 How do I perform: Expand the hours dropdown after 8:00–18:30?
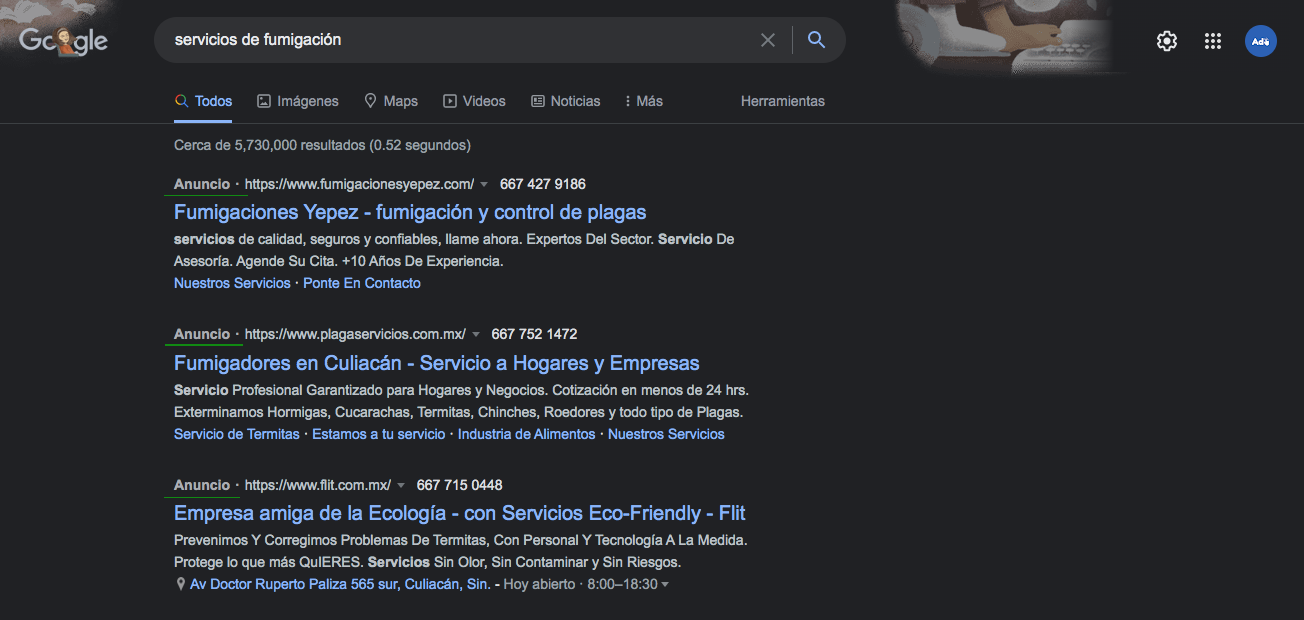pos(666,585)
